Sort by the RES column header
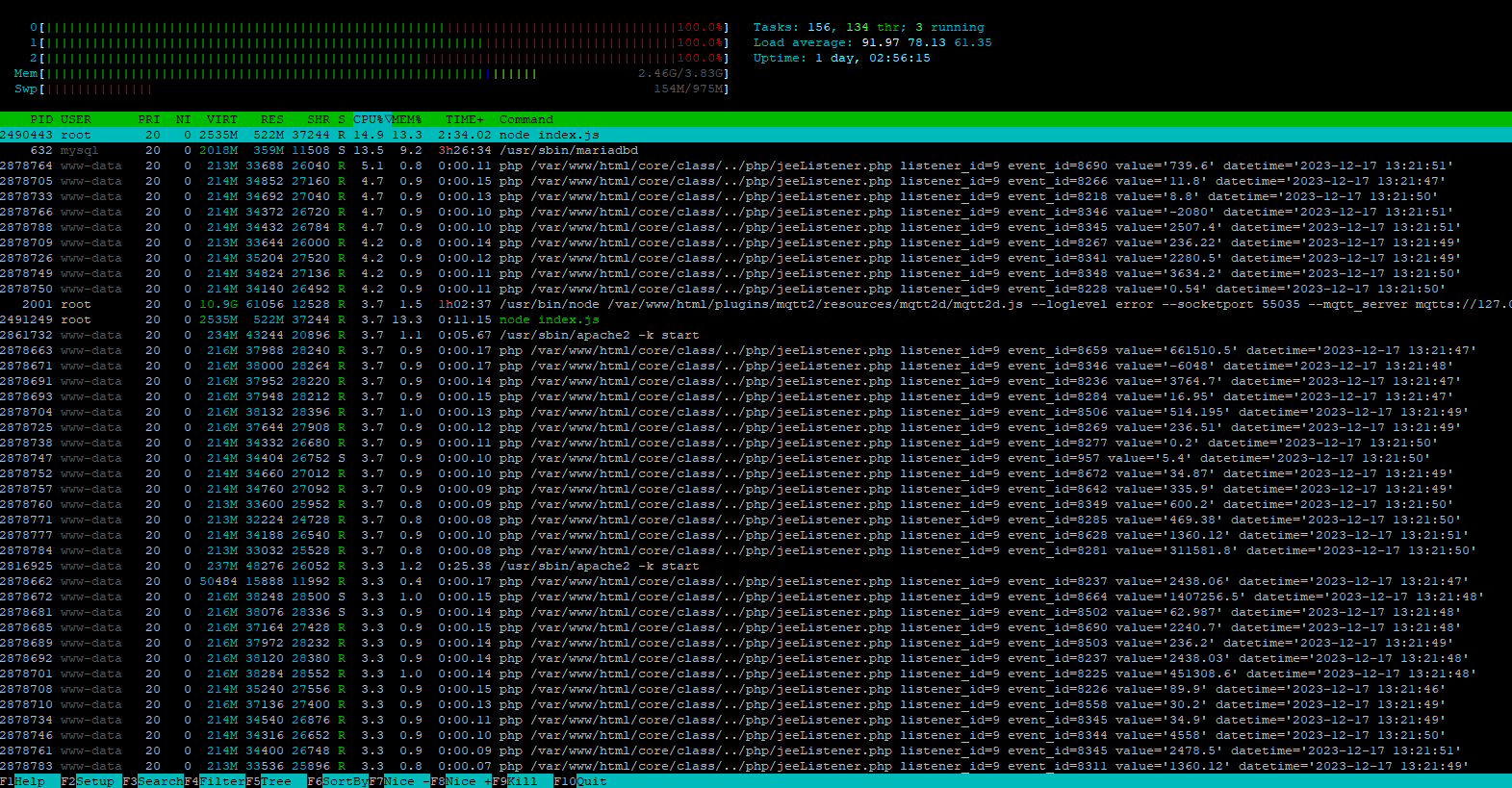This screenshot has width=1512, height=788. 272,119
